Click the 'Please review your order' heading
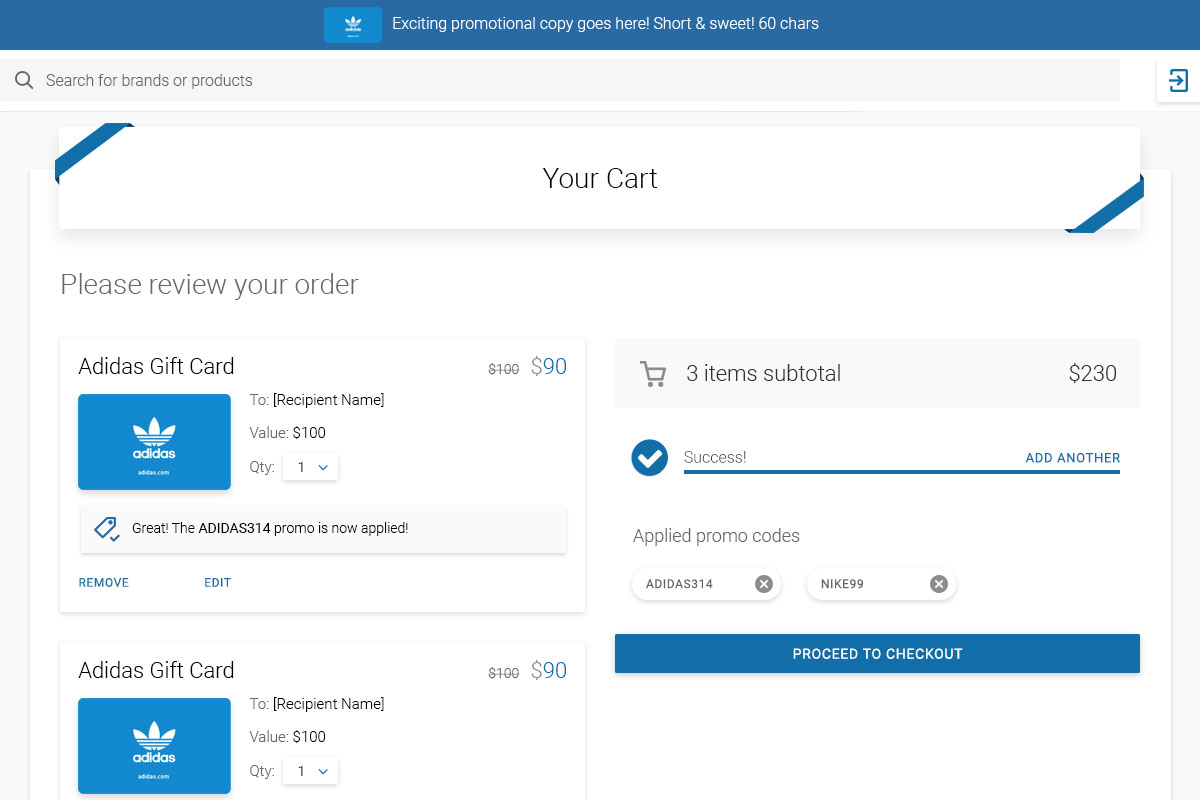 tap(209, 285)
